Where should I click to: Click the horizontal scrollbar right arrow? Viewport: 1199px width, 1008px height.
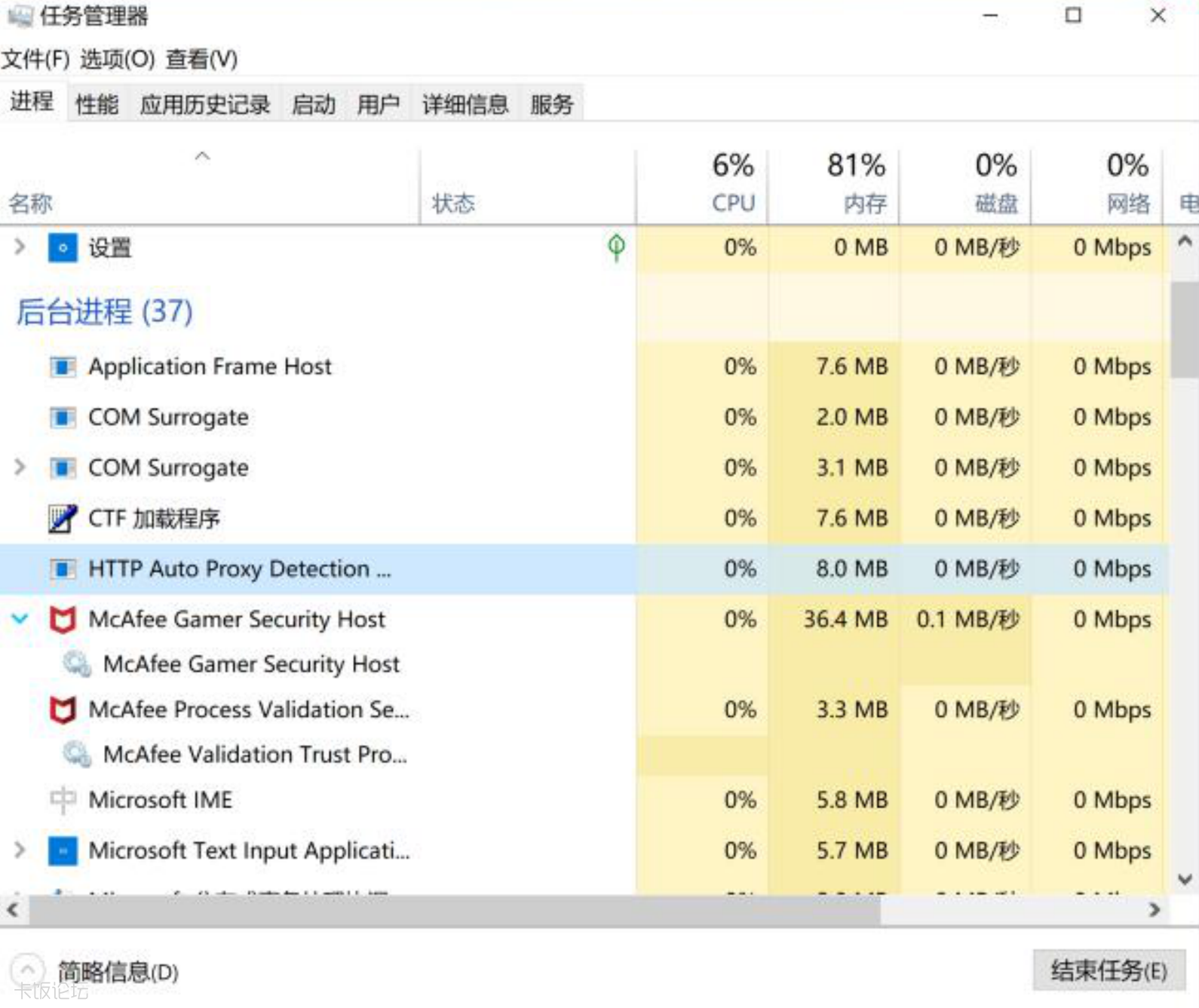(x=1154, y=910)
